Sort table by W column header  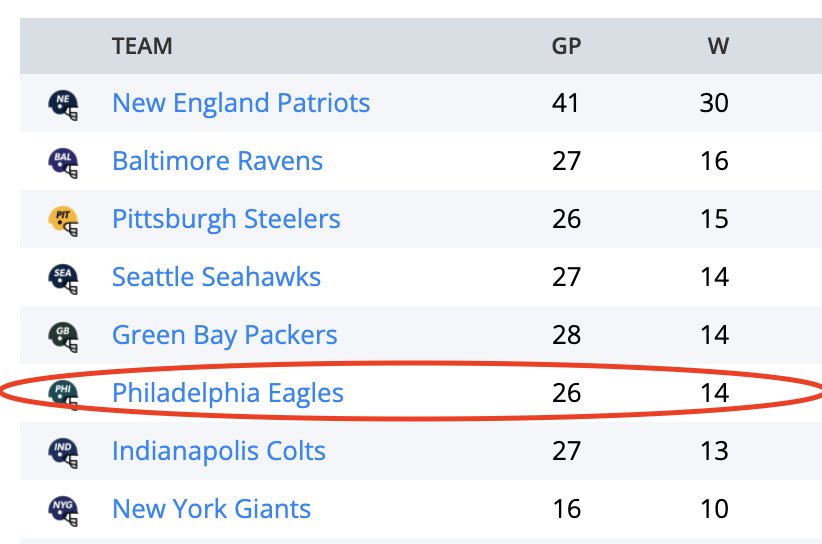click(x=717, y=46)
